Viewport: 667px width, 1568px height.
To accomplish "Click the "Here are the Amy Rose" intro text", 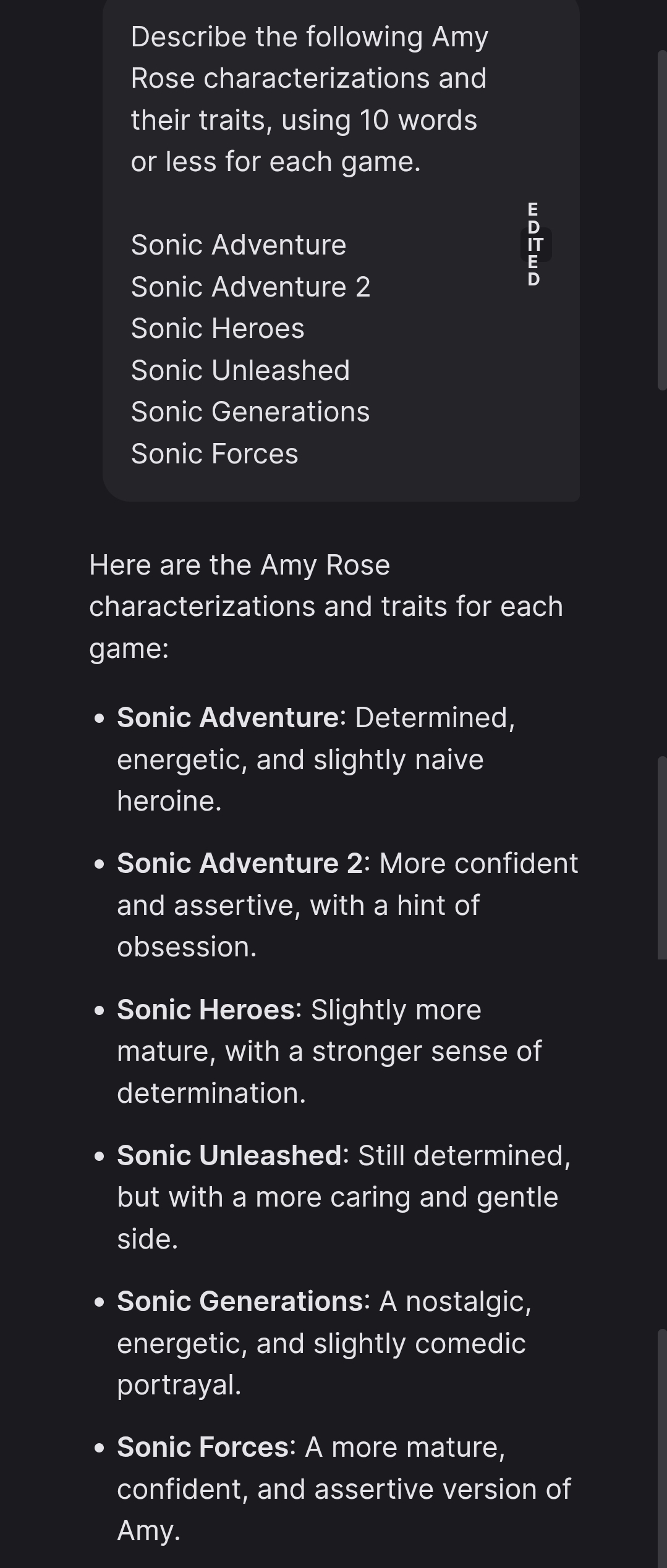I will pyautogui.click(x=239, y=565).
